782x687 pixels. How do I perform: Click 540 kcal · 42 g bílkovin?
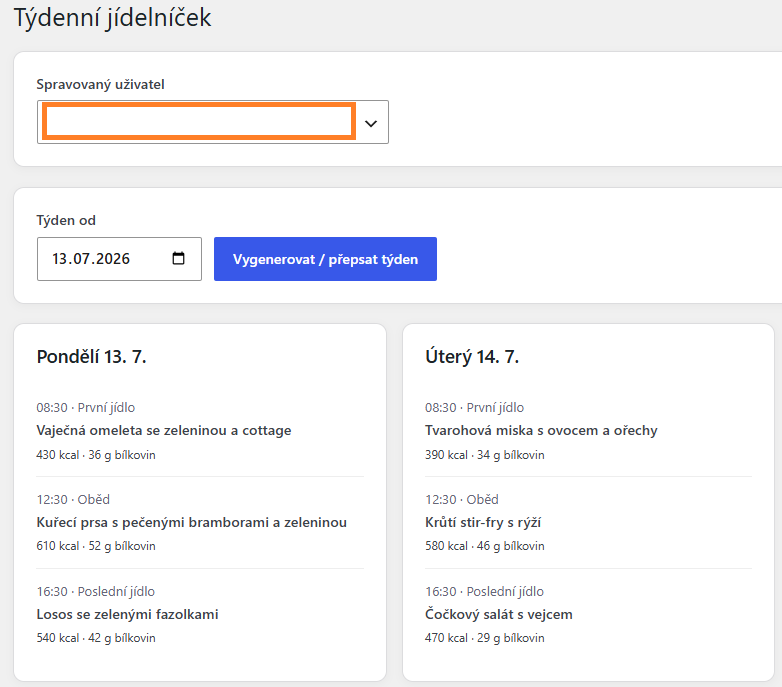coord(96,638)
